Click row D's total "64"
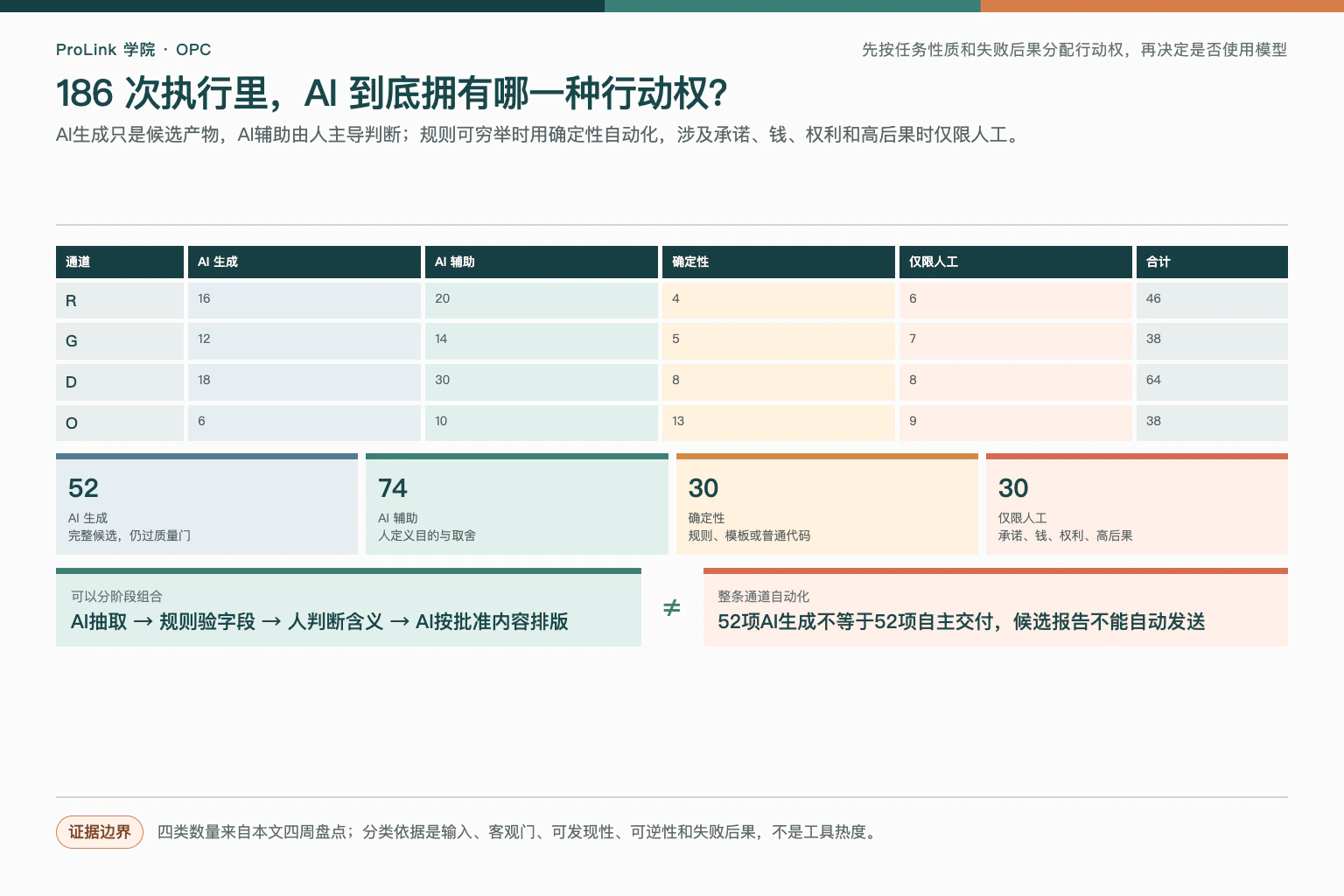This screenshot has width=1344, height=896. (x=1153, y=380)
